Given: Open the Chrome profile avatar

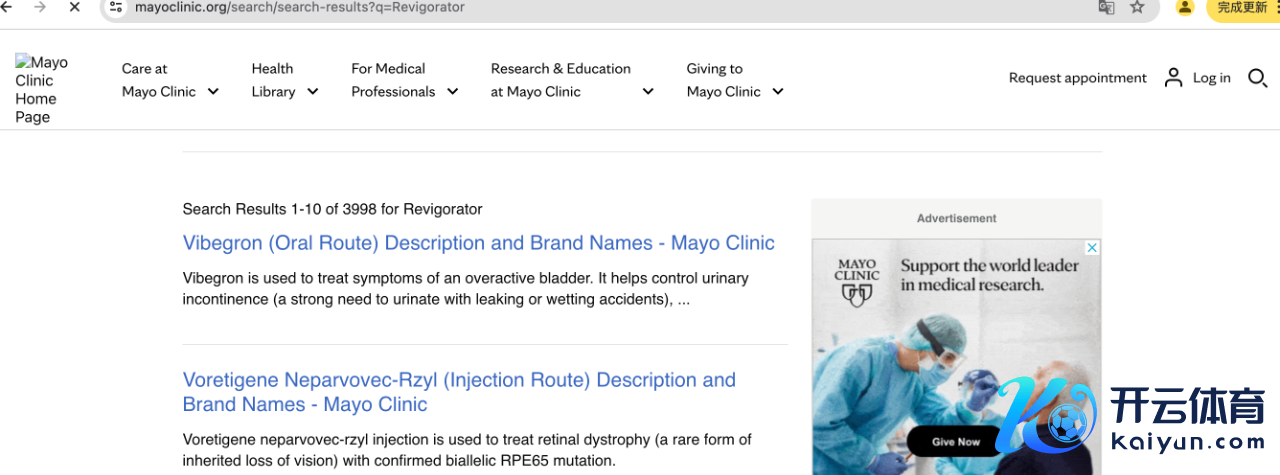Looking at the screenshot, I should [x=1185, y=7].
